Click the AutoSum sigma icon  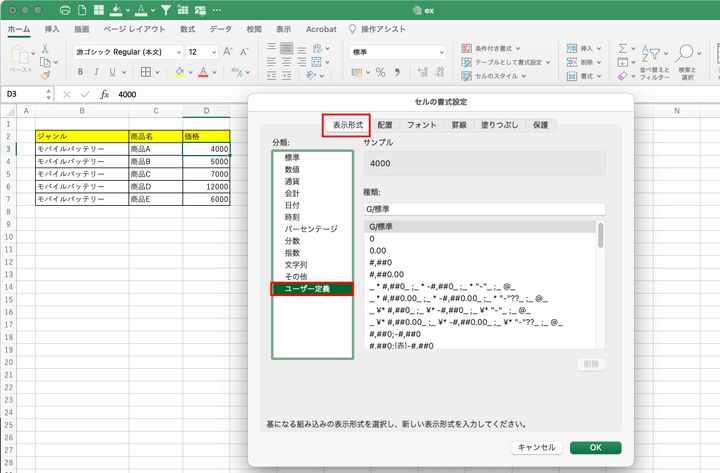click(x=622, y=49)
